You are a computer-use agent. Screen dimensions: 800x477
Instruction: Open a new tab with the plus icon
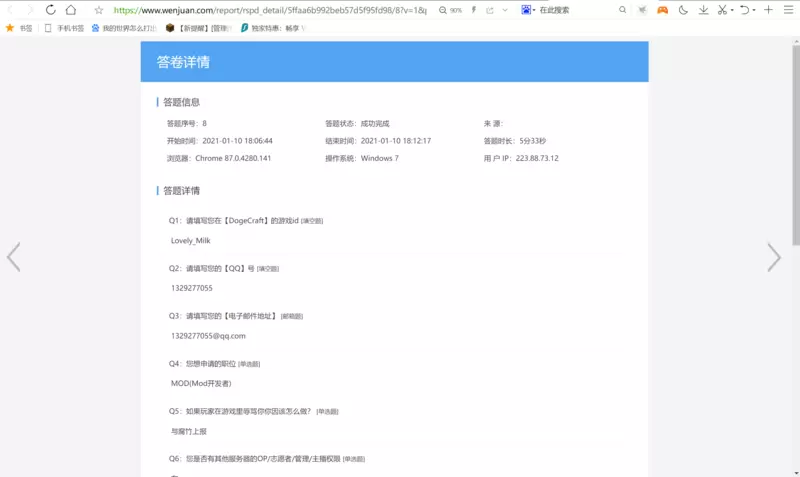[768, 10]
